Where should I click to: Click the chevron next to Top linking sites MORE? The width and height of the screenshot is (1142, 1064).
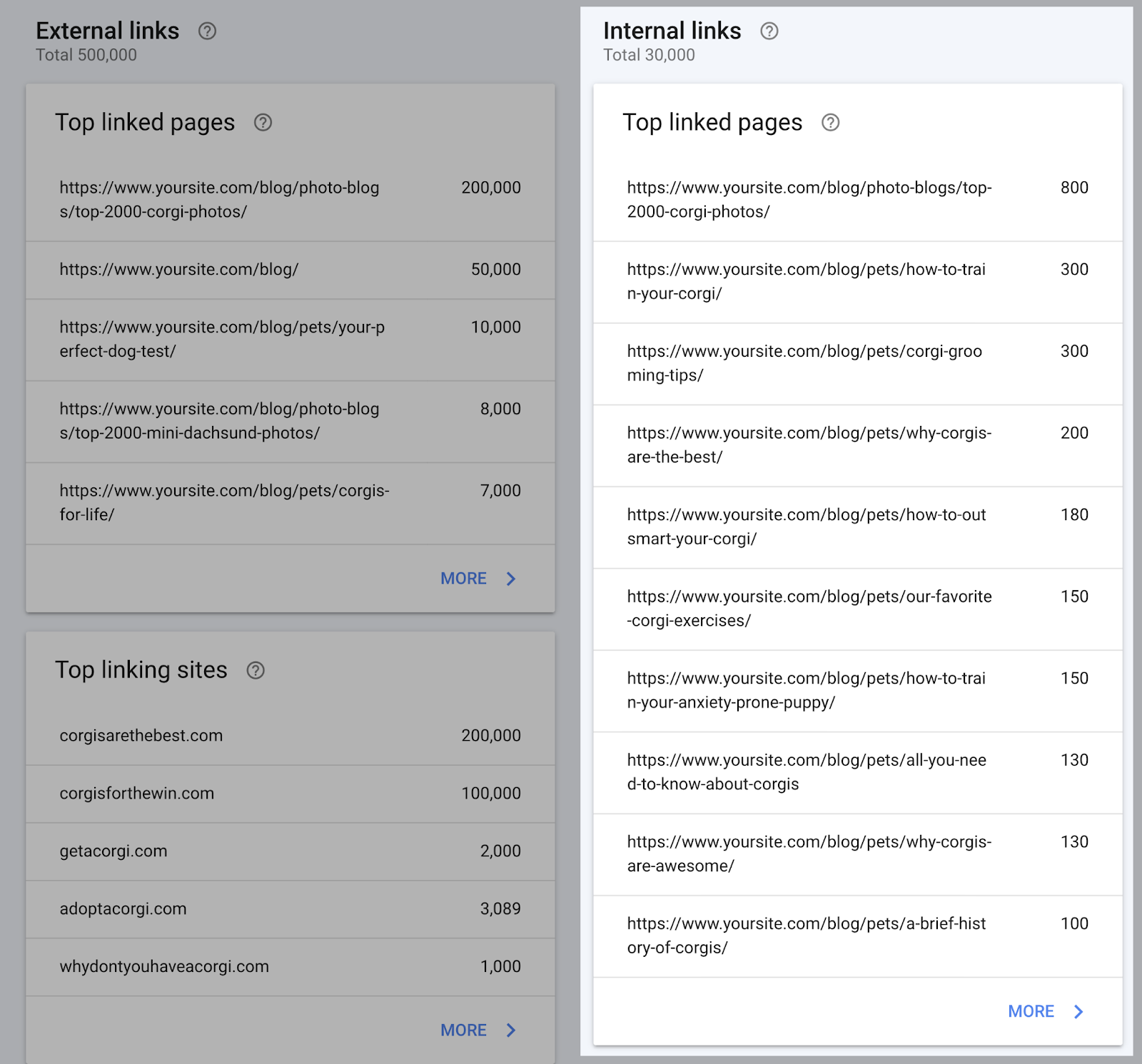[511, 1030]
